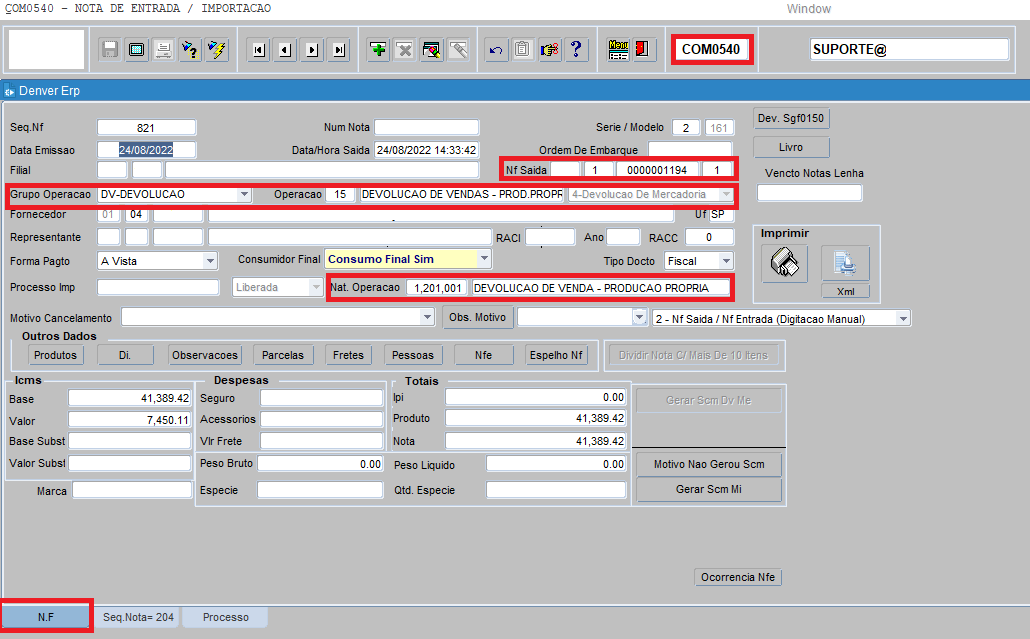Click the Icms Base value field

coord(129,398)
